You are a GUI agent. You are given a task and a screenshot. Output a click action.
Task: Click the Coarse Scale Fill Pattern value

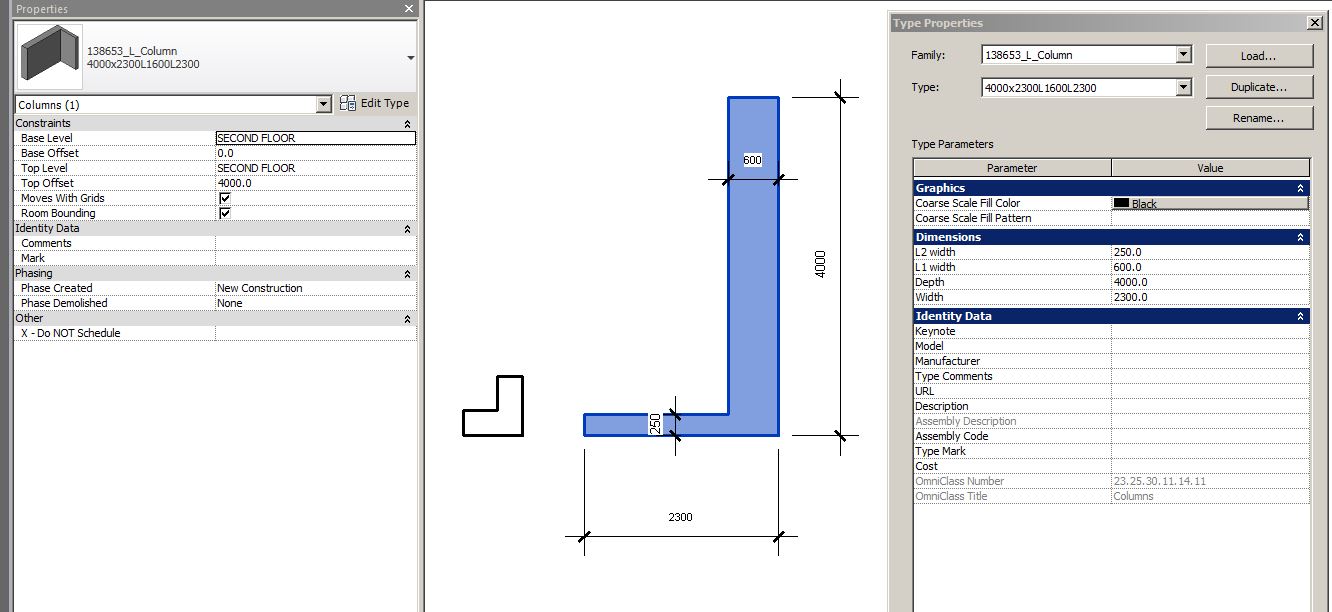1210,218
